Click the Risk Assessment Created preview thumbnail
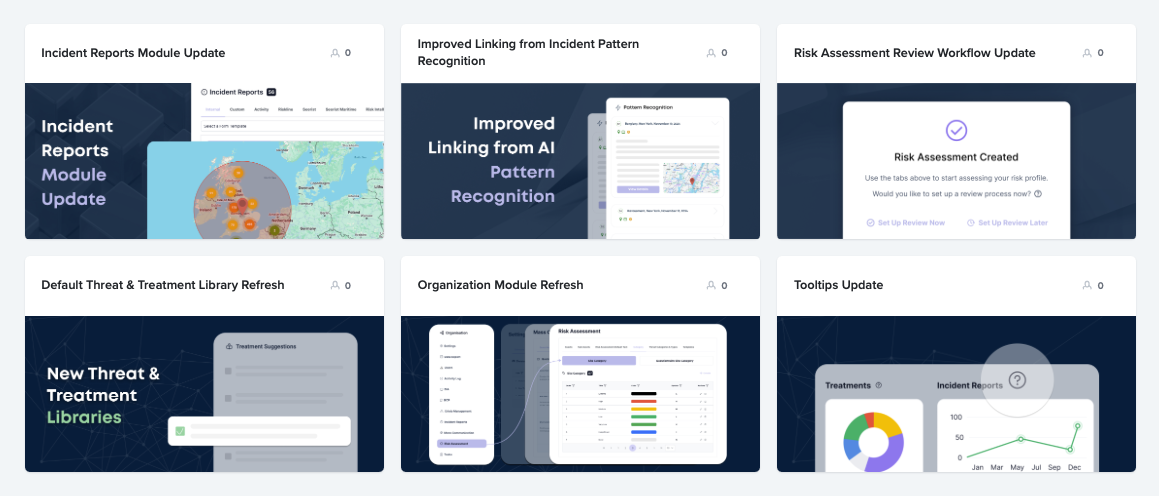Screen dimensions: 1159x496 (x=956, y=161)
